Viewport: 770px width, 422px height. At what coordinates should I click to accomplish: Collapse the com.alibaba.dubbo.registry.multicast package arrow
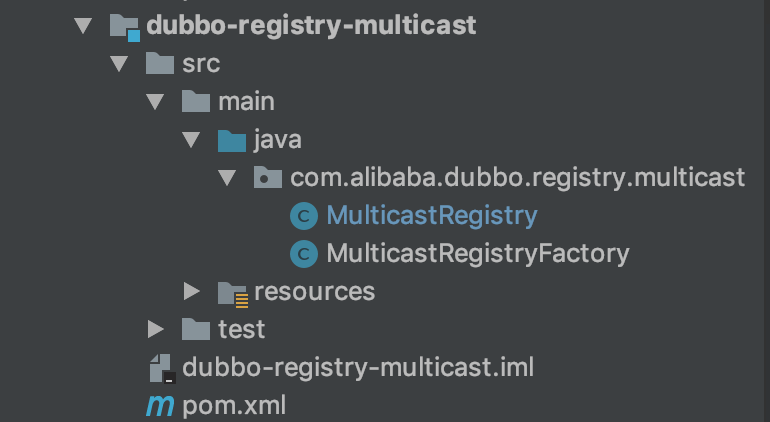tap(227, 178)
